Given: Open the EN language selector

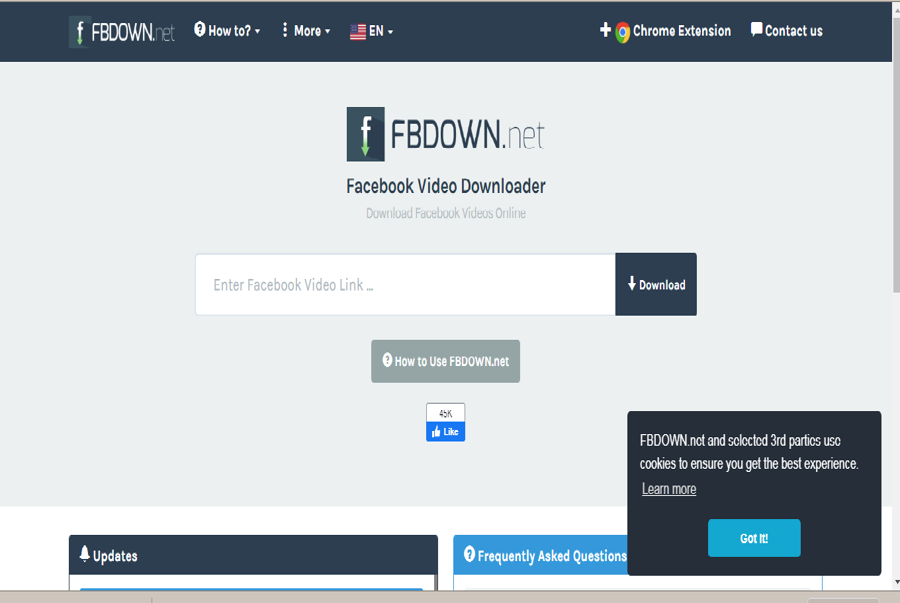Looking at the screenshot, I should pyautogui.click(x=371, y=31).
